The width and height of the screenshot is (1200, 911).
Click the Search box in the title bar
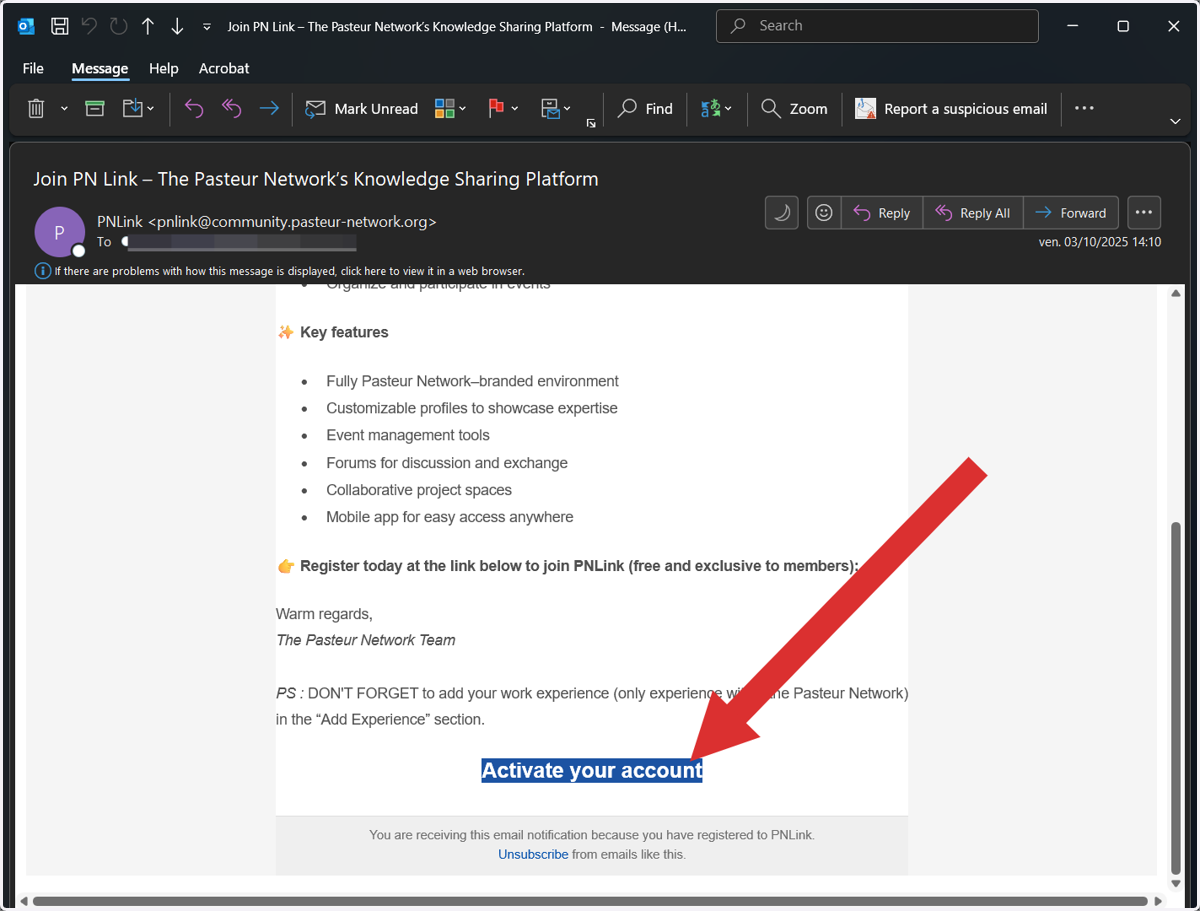[x=877, y=26]
